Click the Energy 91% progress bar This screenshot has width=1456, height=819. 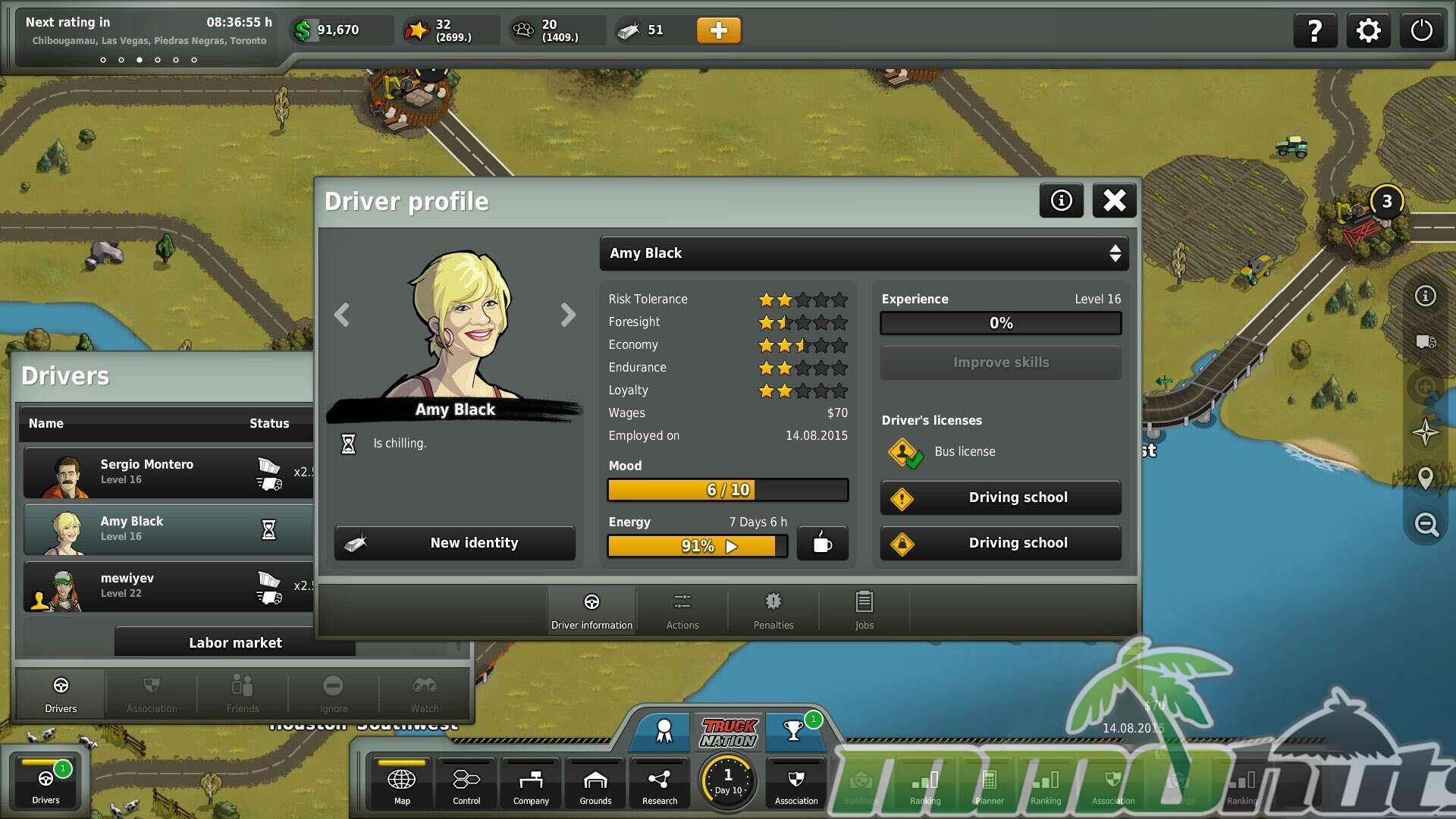click(x=697, y=546)
